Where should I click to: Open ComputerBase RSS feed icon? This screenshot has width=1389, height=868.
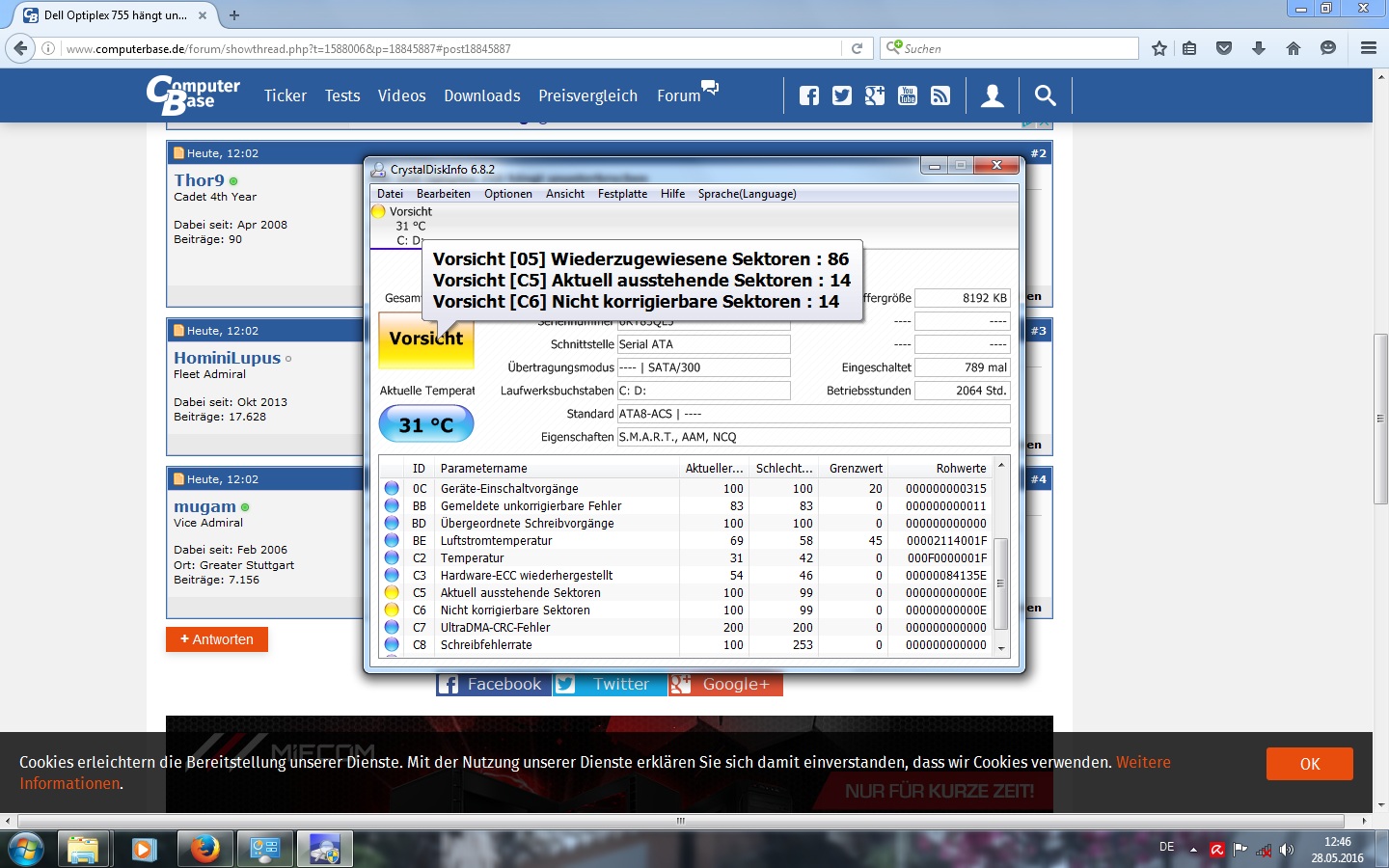coord(940,95)
